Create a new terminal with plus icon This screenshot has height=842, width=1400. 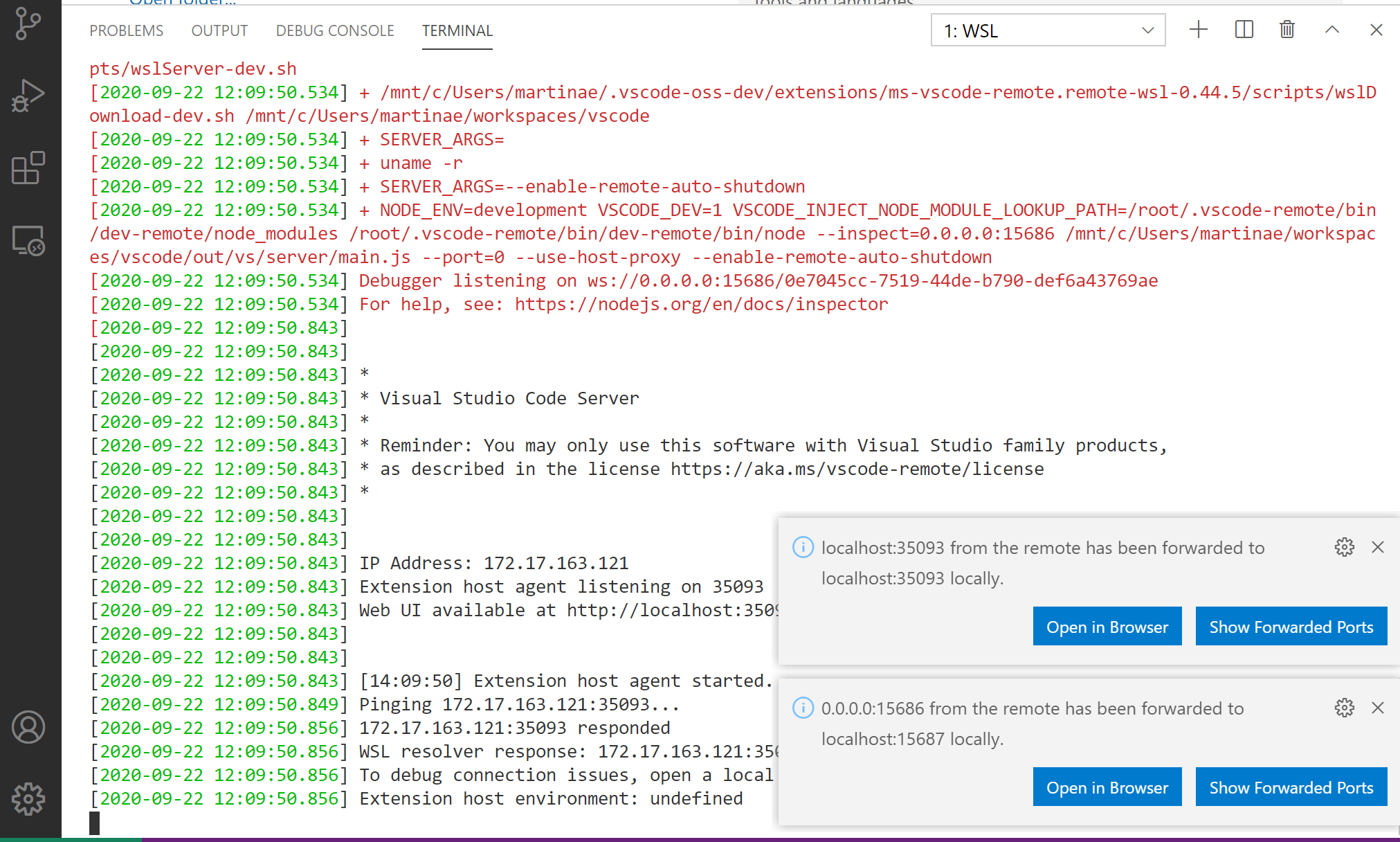pyautogui.click(x=1199, y=30)
